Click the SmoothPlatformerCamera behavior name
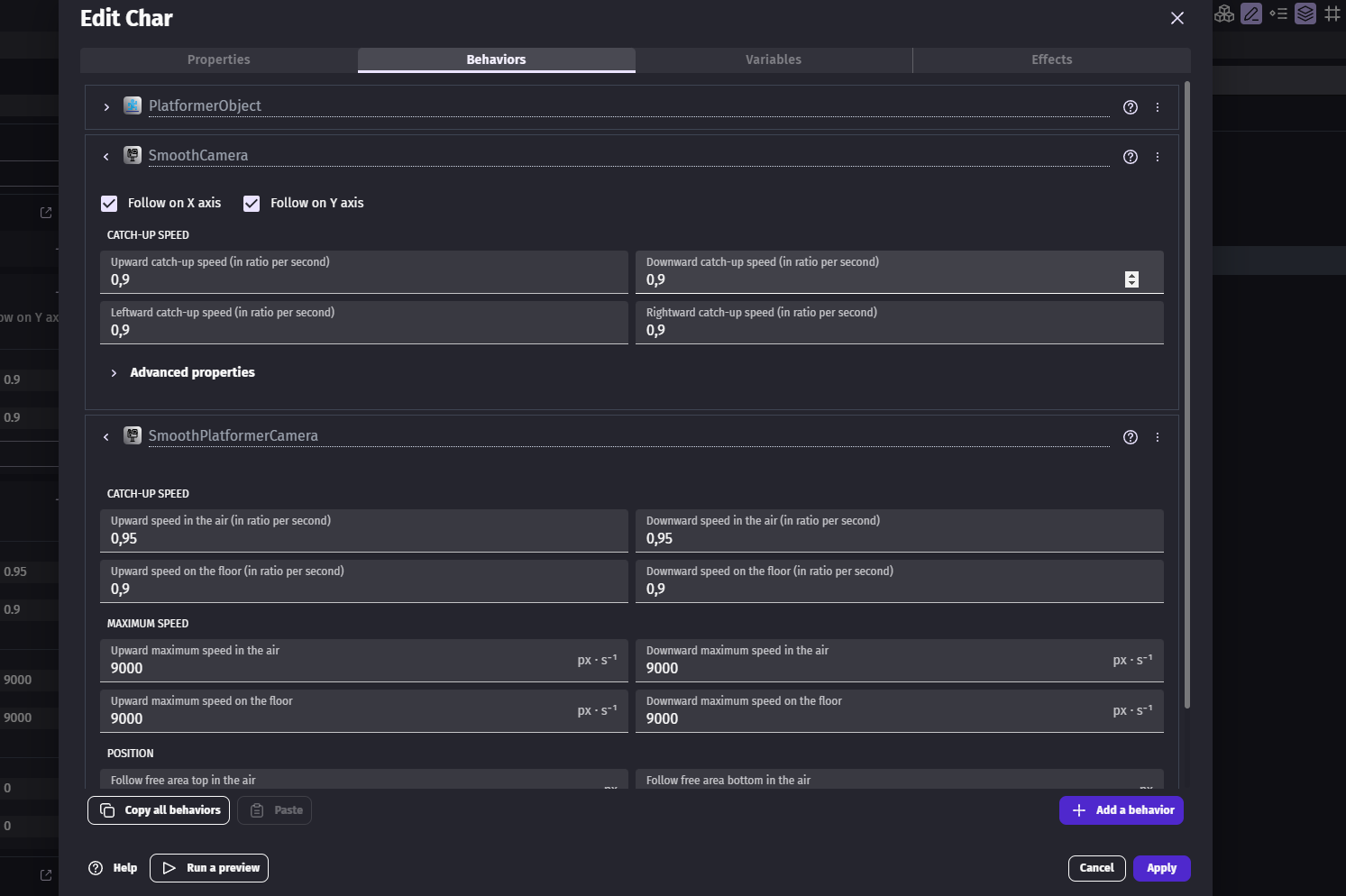The width and height of the screenshot is (1346, 896). coord(233,435)
